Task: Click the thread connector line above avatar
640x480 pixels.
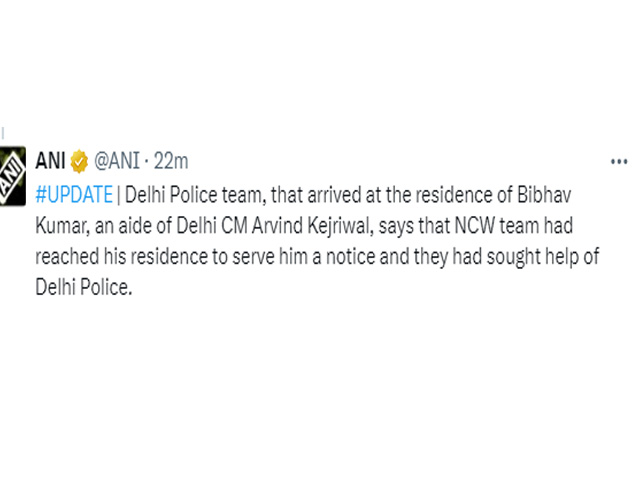Action: coord(3,133)
